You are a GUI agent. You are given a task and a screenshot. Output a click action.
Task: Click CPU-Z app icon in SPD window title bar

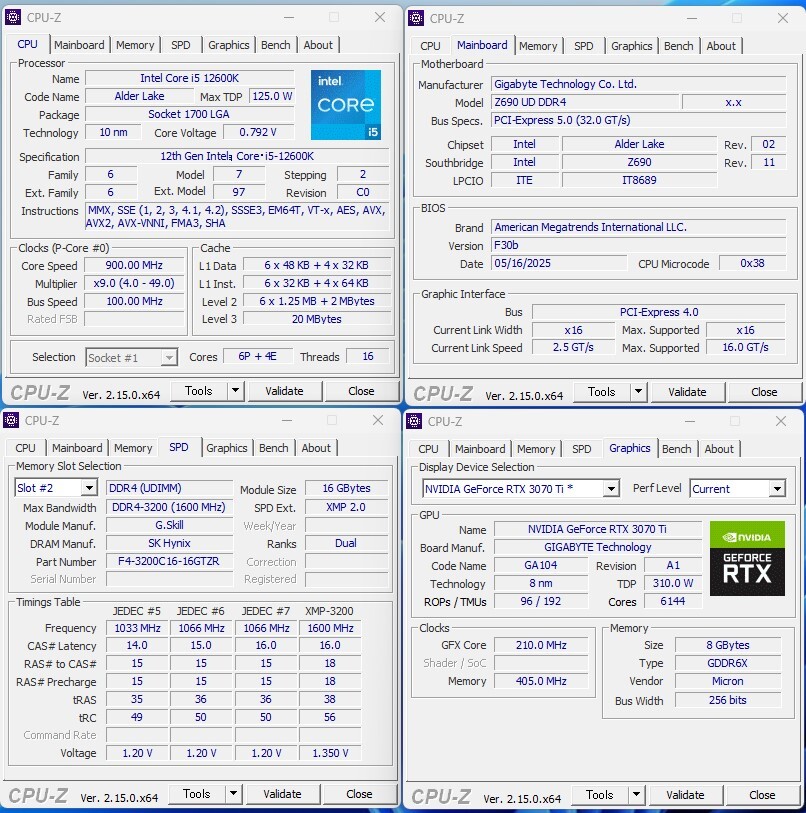tap(11, 420)
